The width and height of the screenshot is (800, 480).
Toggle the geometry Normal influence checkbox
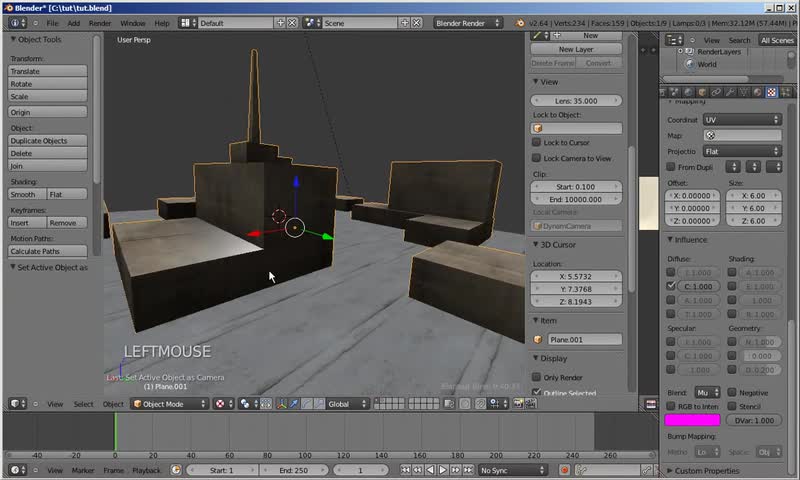(732, 342)
